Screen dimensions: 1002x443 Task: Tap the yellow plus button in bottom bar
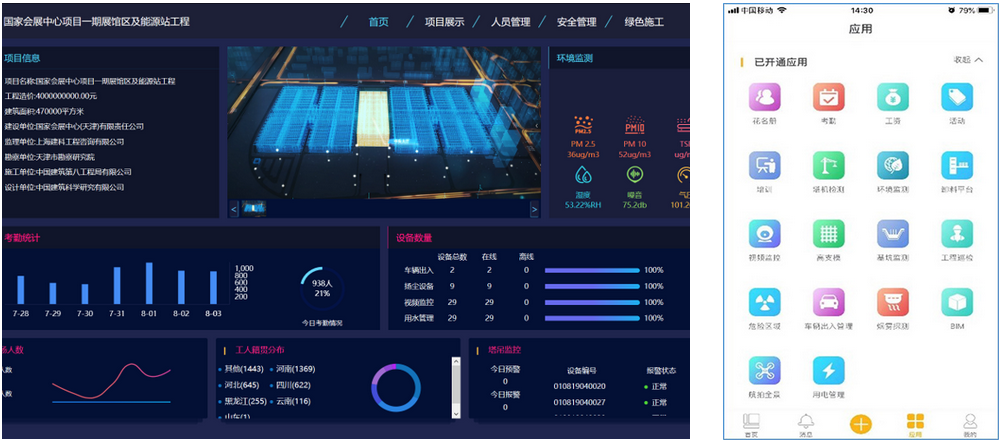point(861,424)
